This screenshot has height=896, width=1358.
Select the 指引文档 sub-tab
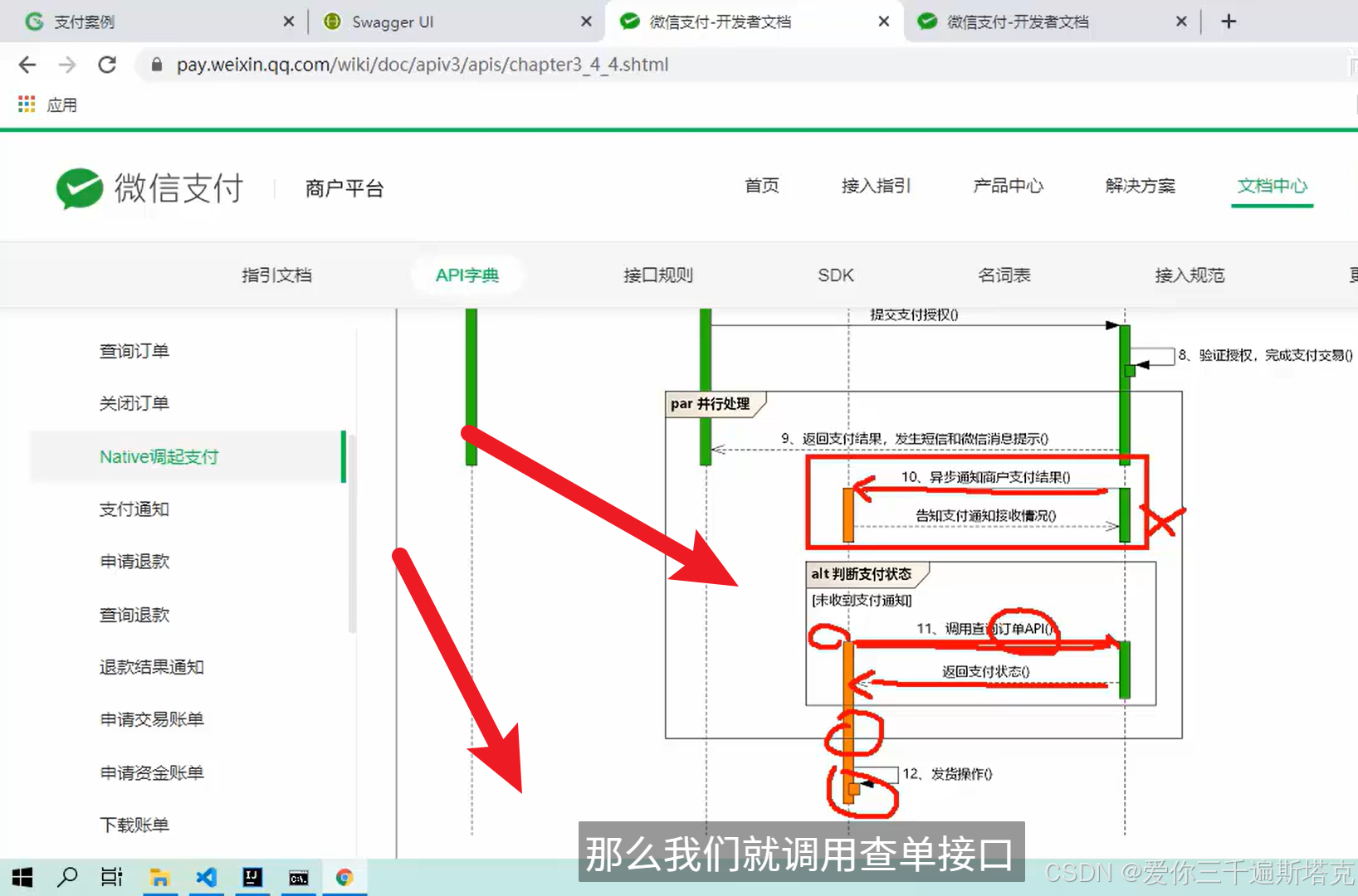pyautogui.click(x=277, y=275)
